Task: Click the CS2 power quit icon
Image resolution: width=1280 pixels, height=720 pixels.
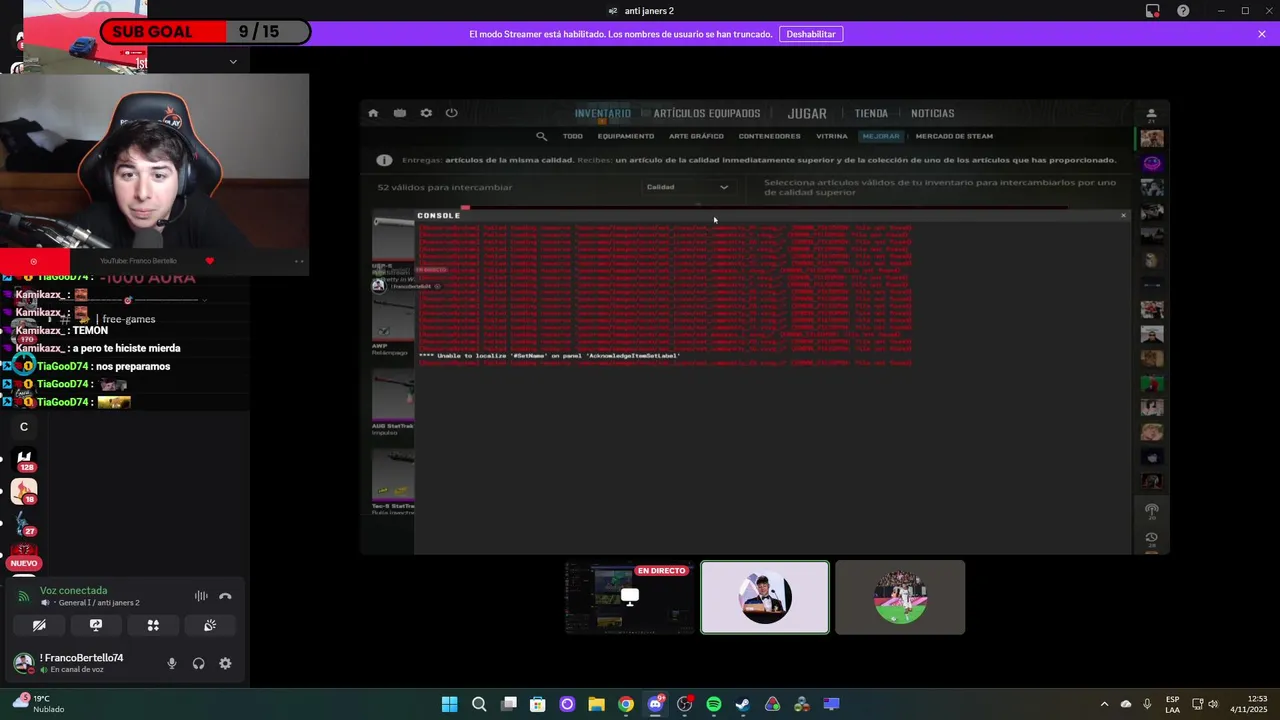Action: (452, 113)
